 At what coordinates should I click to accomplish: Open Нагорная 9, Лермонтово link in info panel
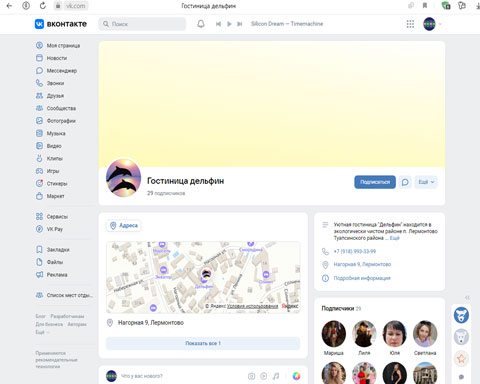[x=362, y=264]
